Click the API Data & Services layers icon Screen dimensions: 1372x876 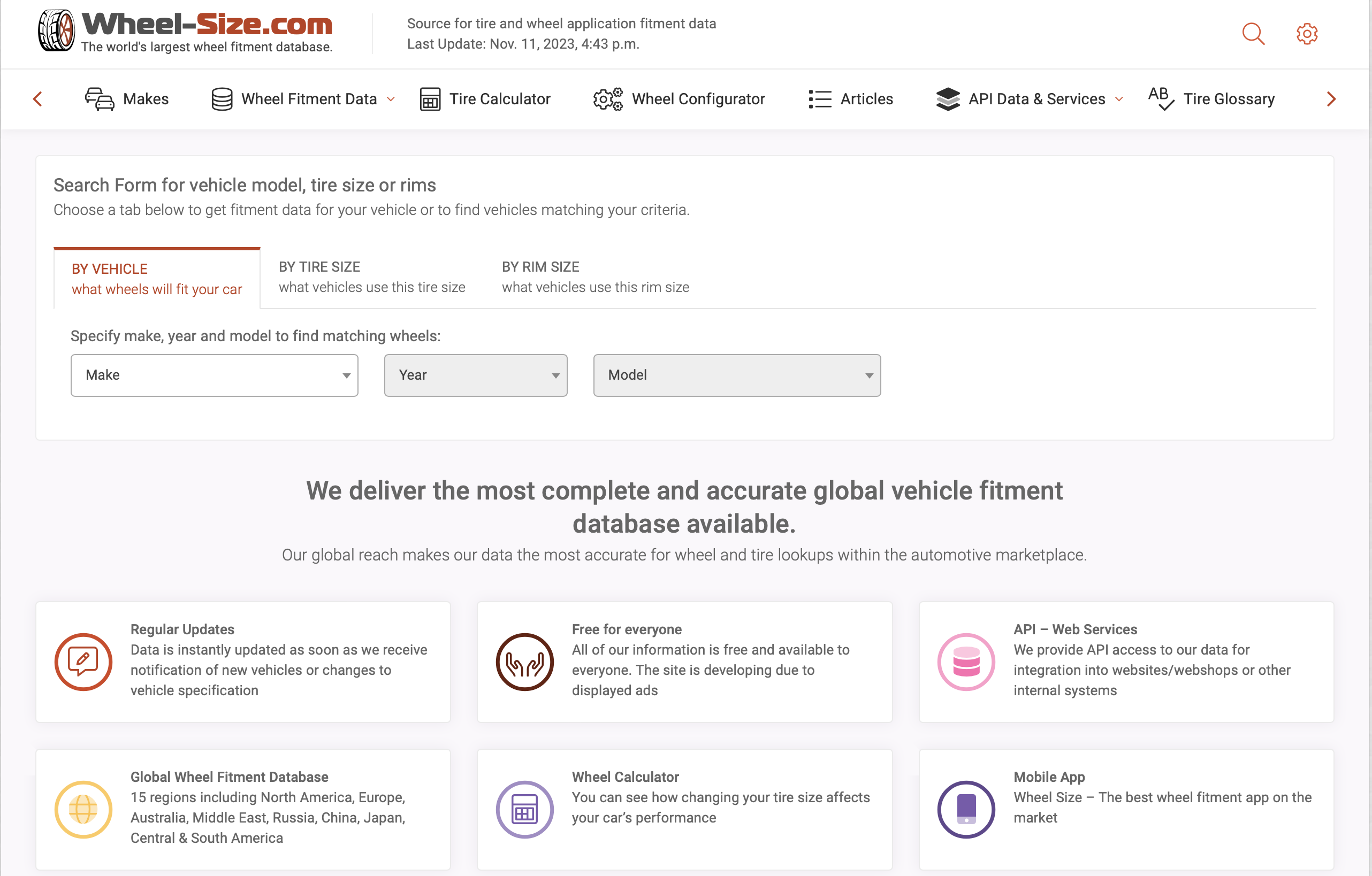click(x=948, y=99)
